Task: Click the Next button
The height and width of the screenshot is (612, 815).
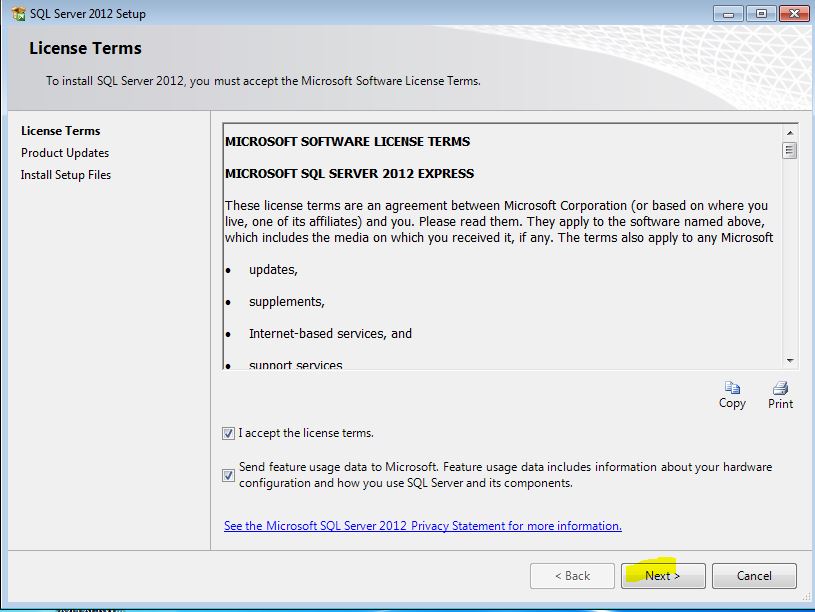Action: (x=663, y=576)
